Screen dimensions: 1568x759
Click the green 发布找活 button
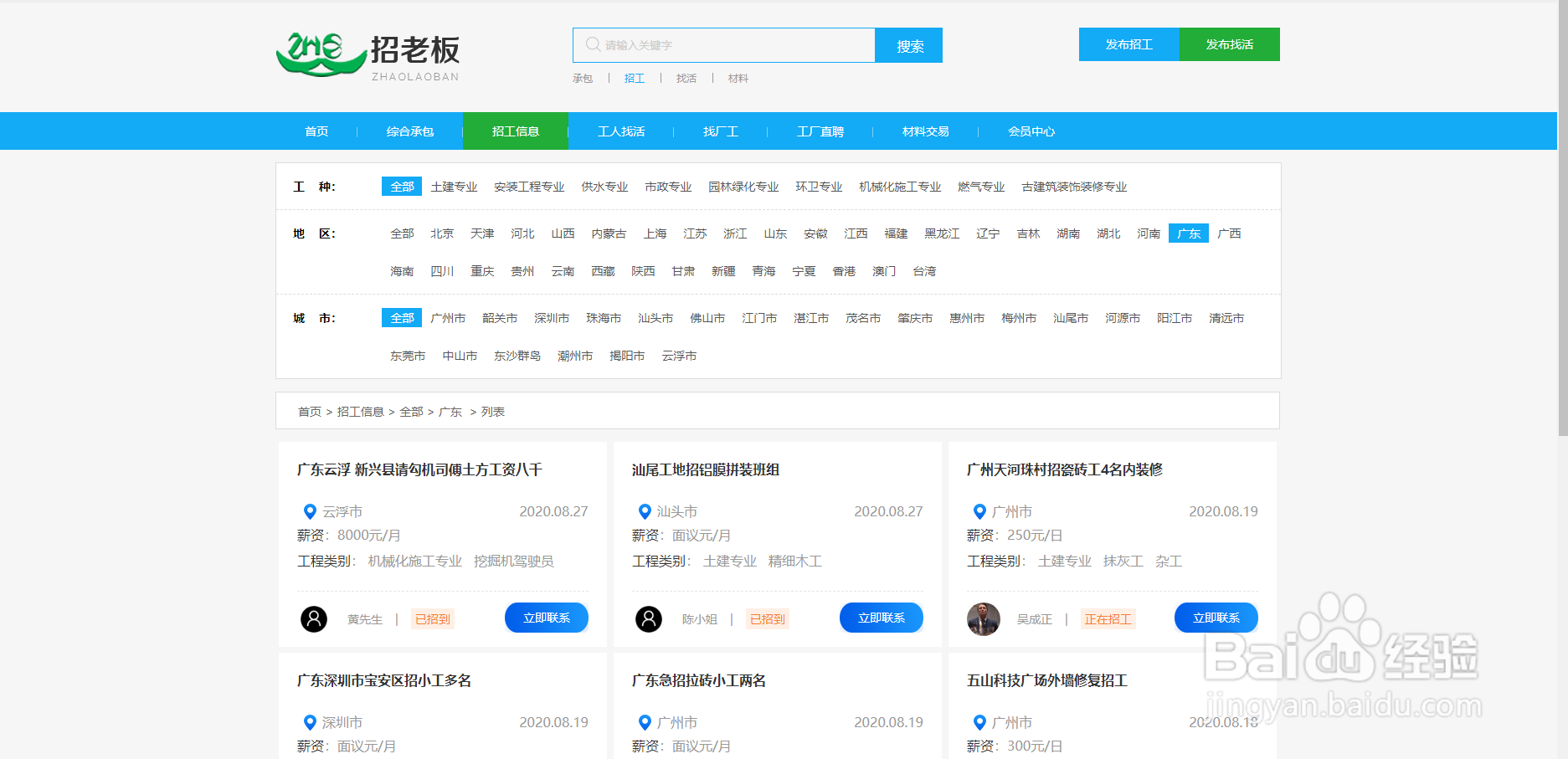click(x=1229, y=44)
